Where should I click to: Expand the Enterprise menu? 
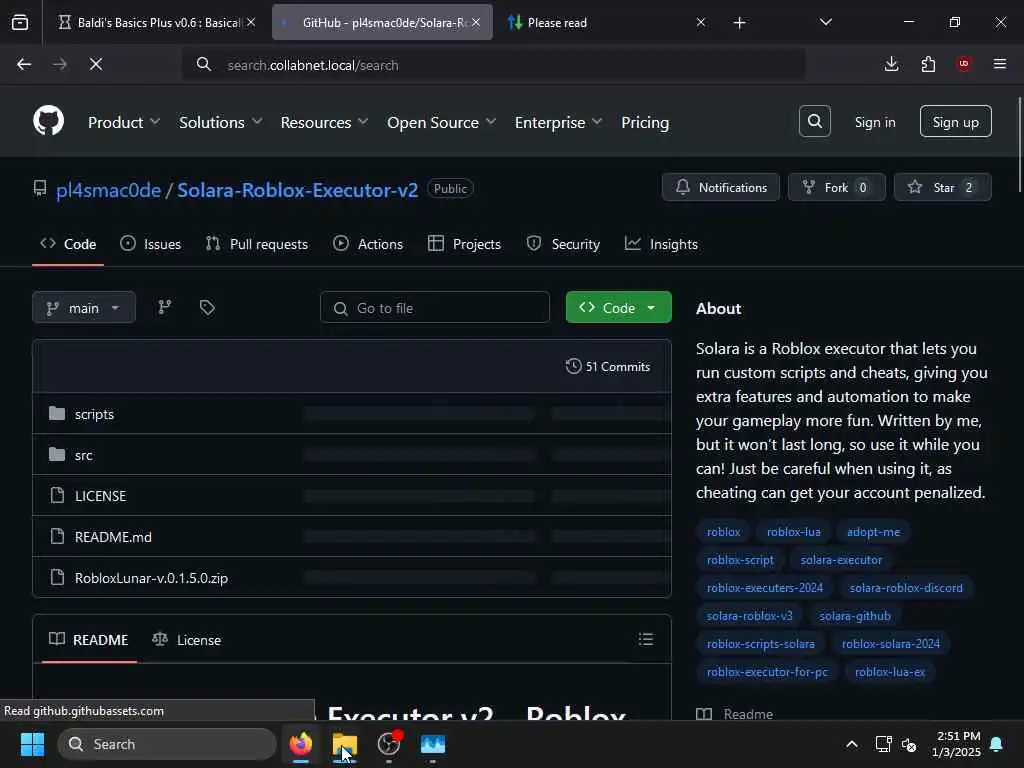pos(558,122)
